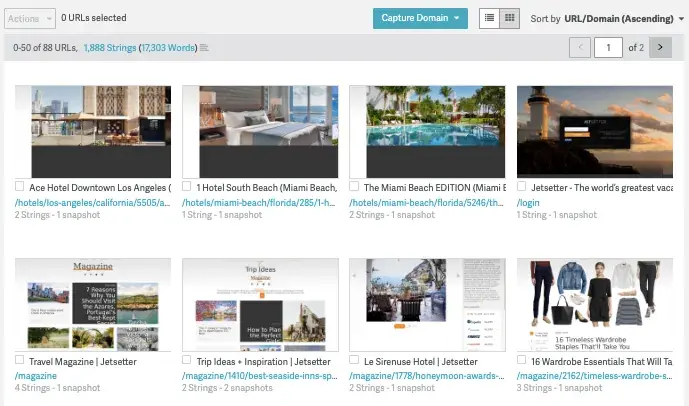Open /hotels/miami-beach/florida/5246 URL link
This screenshot has height=406, width=689.
coord(426,203)
